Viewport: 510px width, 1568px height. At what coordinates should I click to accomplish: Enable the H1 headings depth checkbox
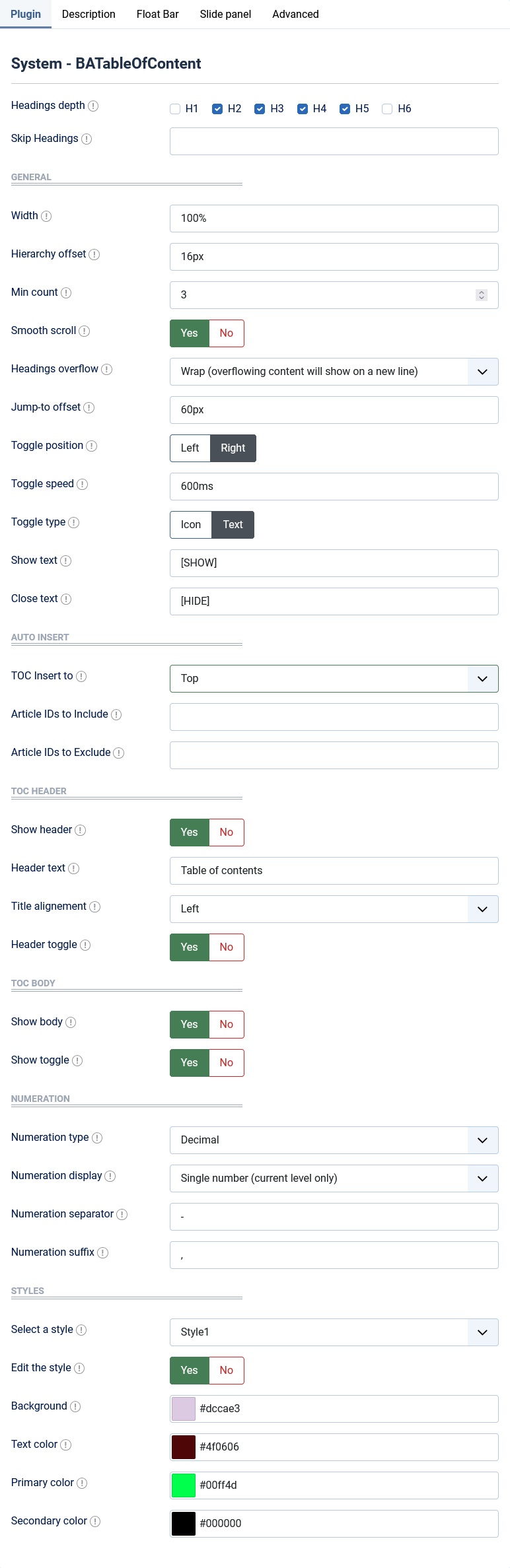175,109
